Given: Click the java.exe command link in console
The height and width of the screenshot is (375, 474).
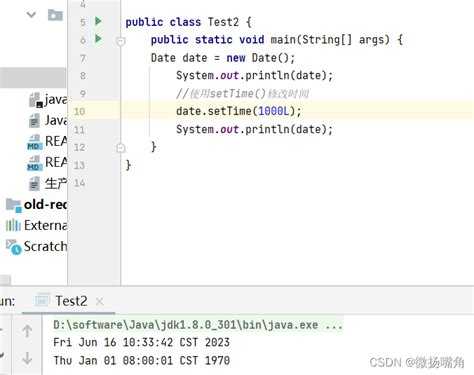Looking at the screenshot, I should [x=198, y=325].
